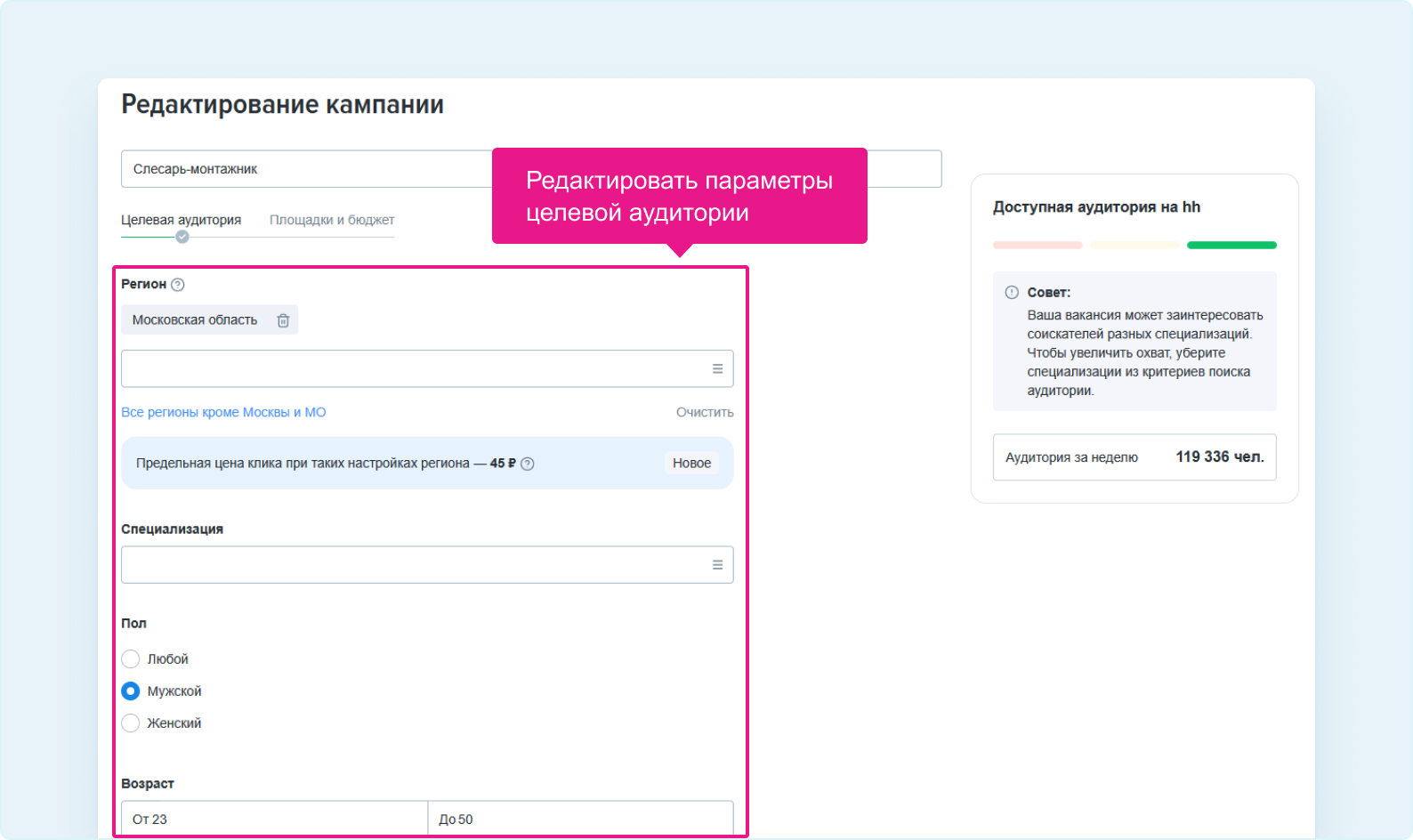Click the help icon next to Регион
The height and width of the screenshot is (840, 1413).
(x=178, y=285)
